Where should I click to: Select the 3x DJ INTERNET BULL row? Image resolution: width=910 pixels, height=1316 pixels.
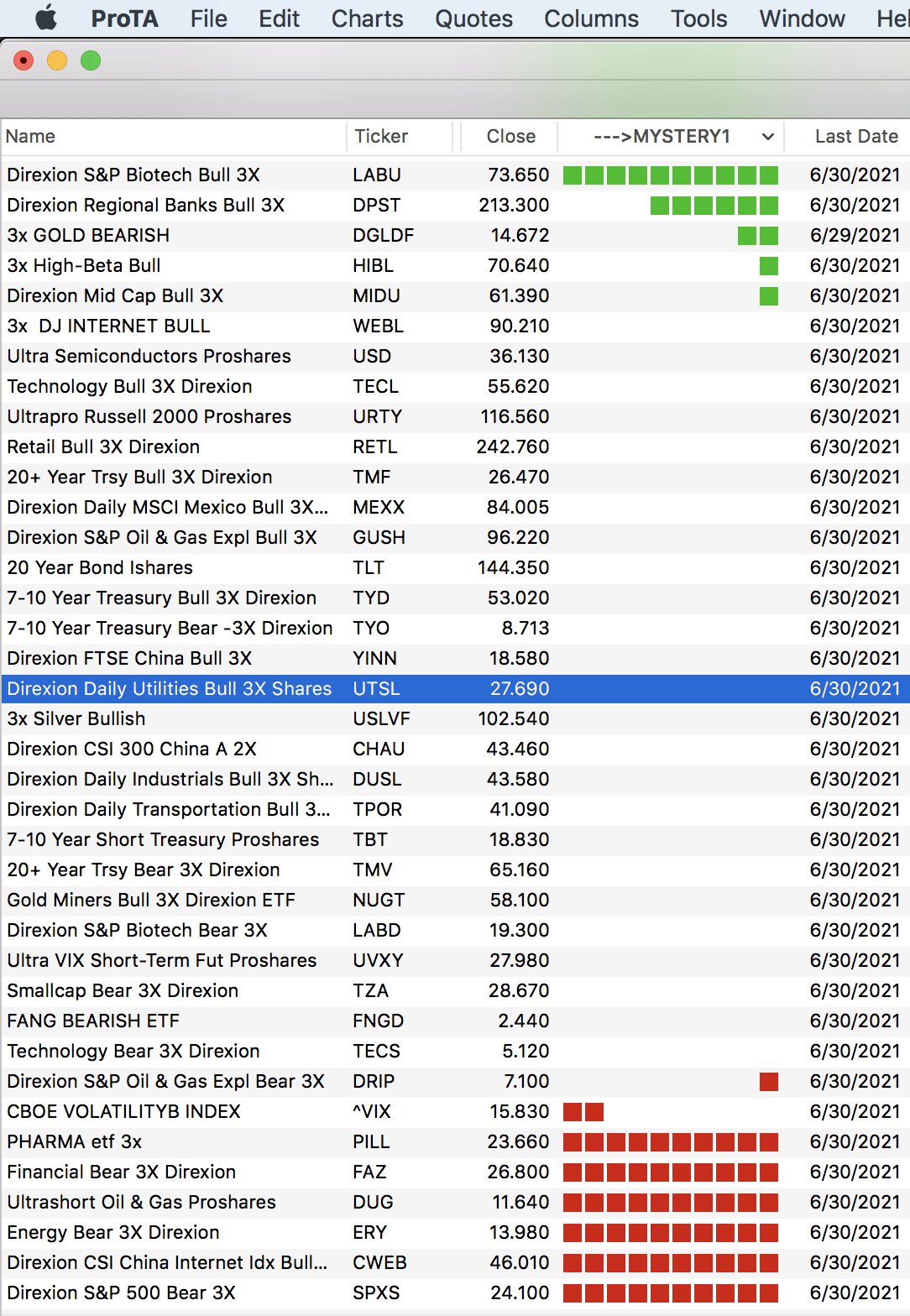coord(455,326)
